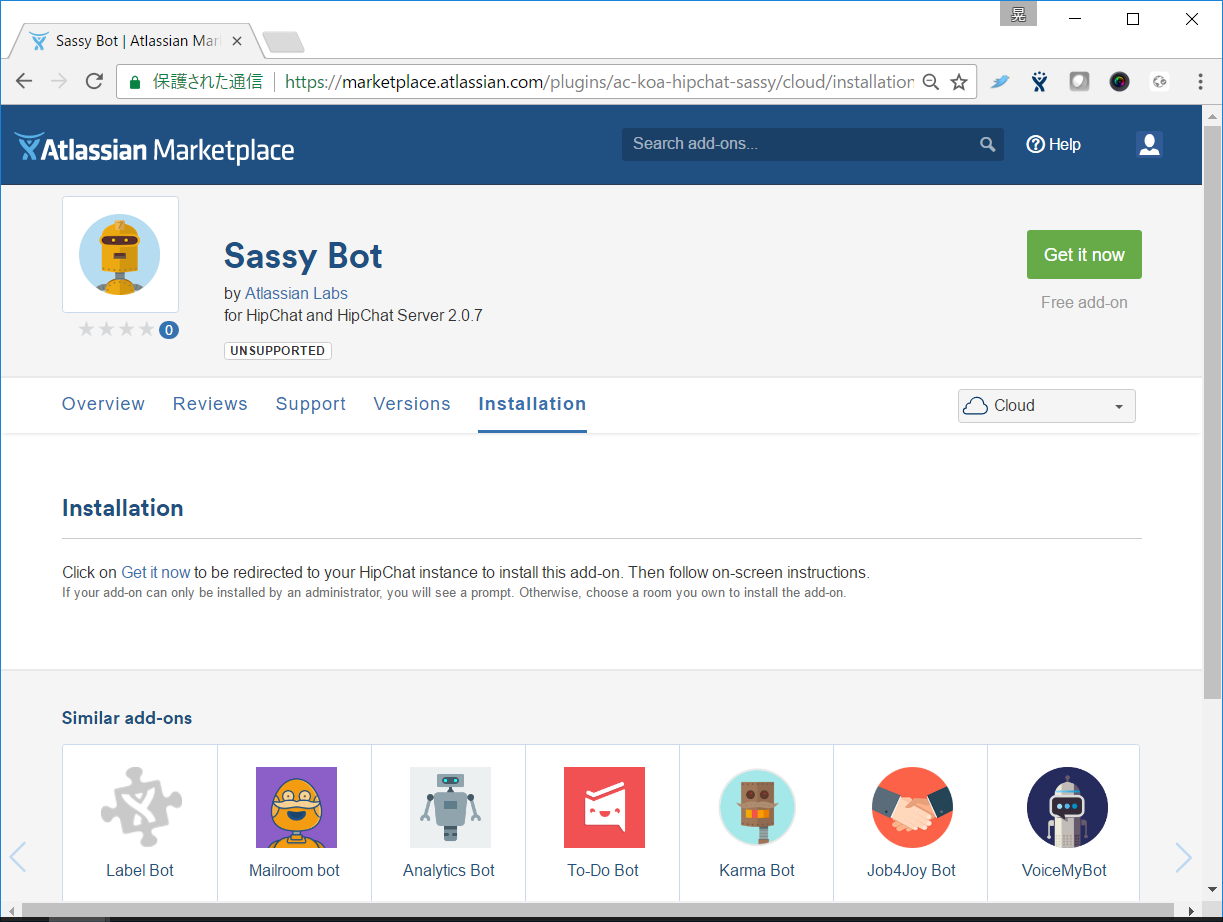The width and height of the screenshot is (1223, 922).
Task: Click the gray shield extension icon
Action: pos(1079,82)
